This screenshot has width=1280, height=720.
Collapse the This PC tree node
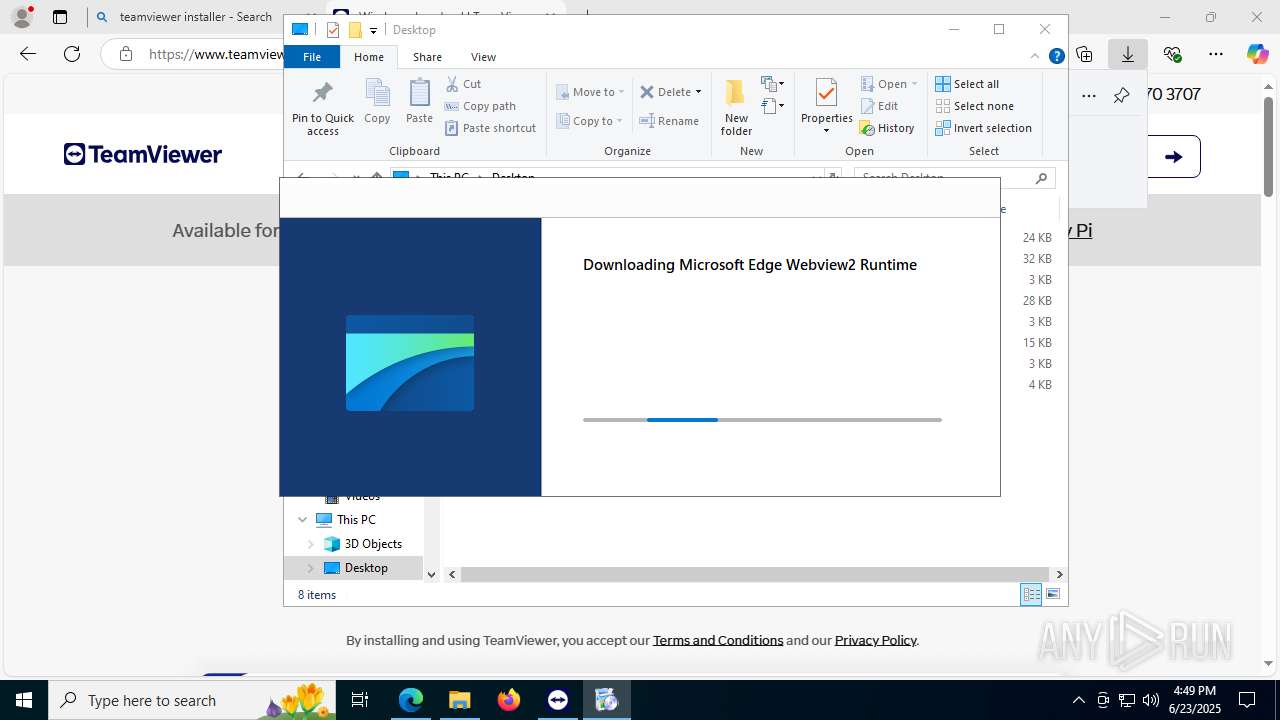303,520
